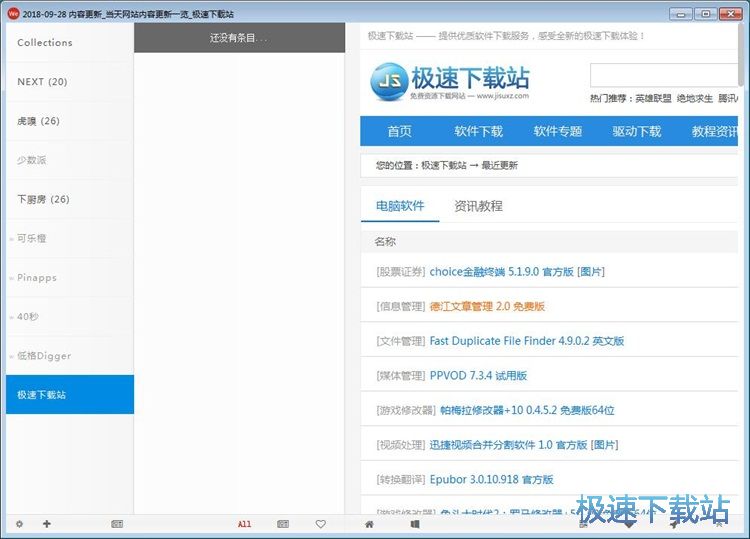Select the 极速下载站 feed

[x=70, y=395]
